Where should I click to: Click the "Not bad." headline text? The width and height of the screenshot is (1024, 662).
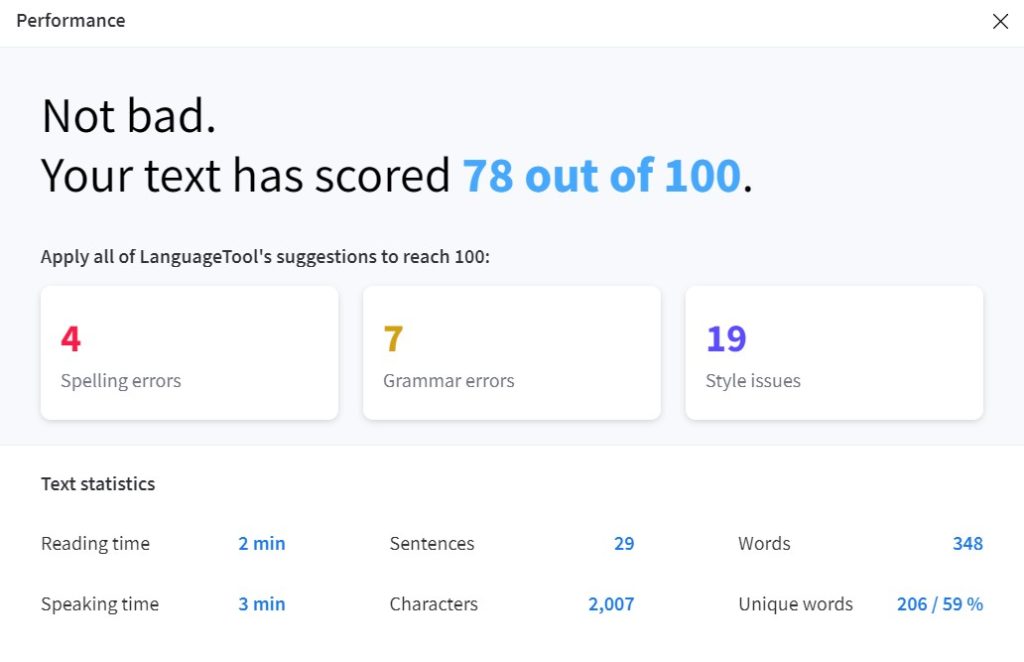click(x=129, y=117)
